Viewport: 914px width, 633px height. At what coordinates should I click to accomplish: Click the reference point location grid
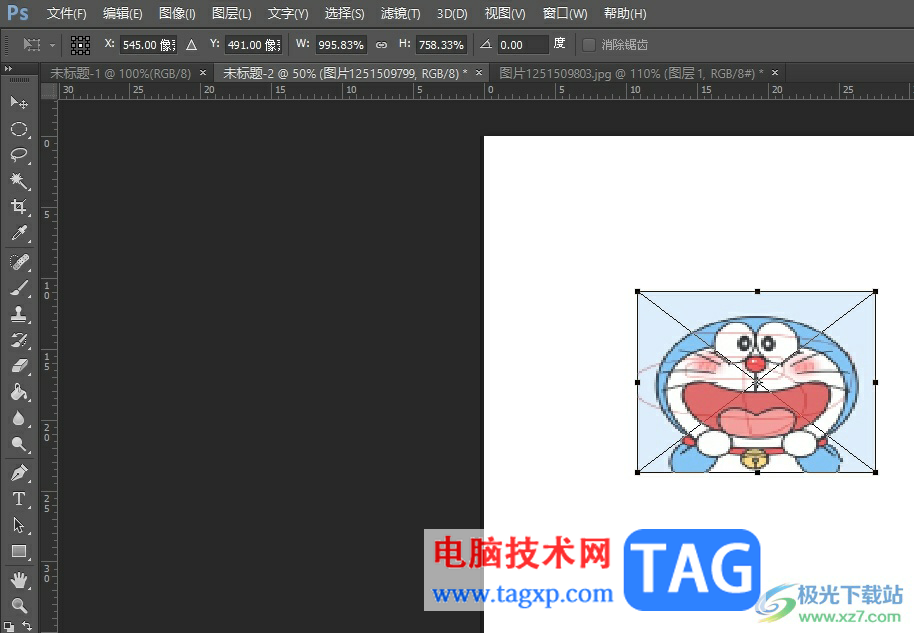point(80,45)
